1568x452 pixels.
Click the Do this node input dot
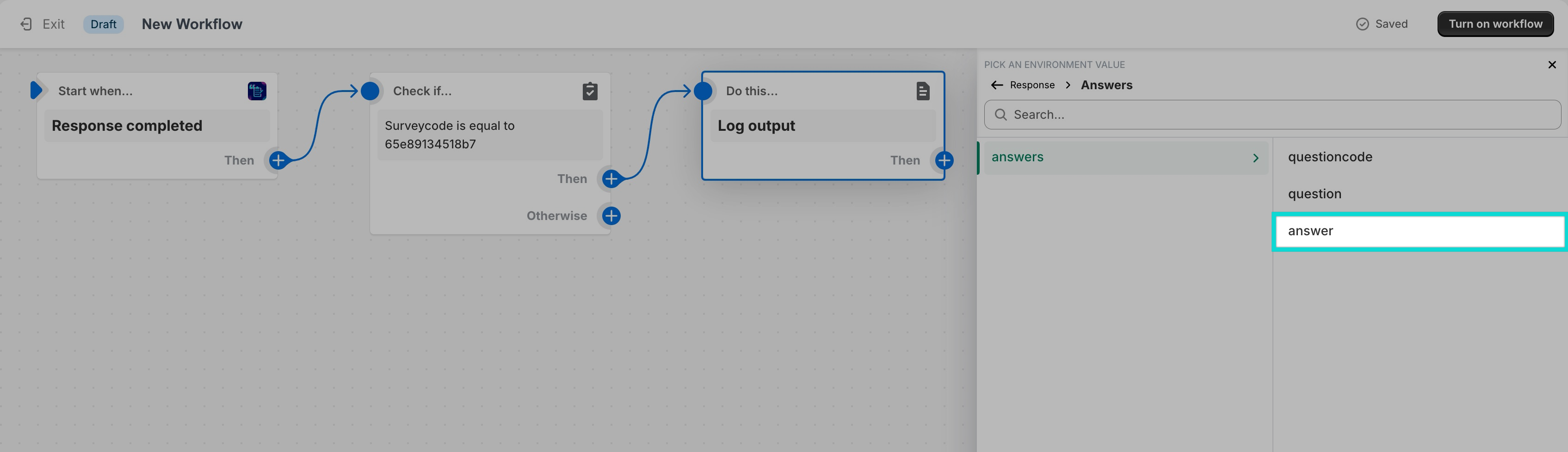703,91
